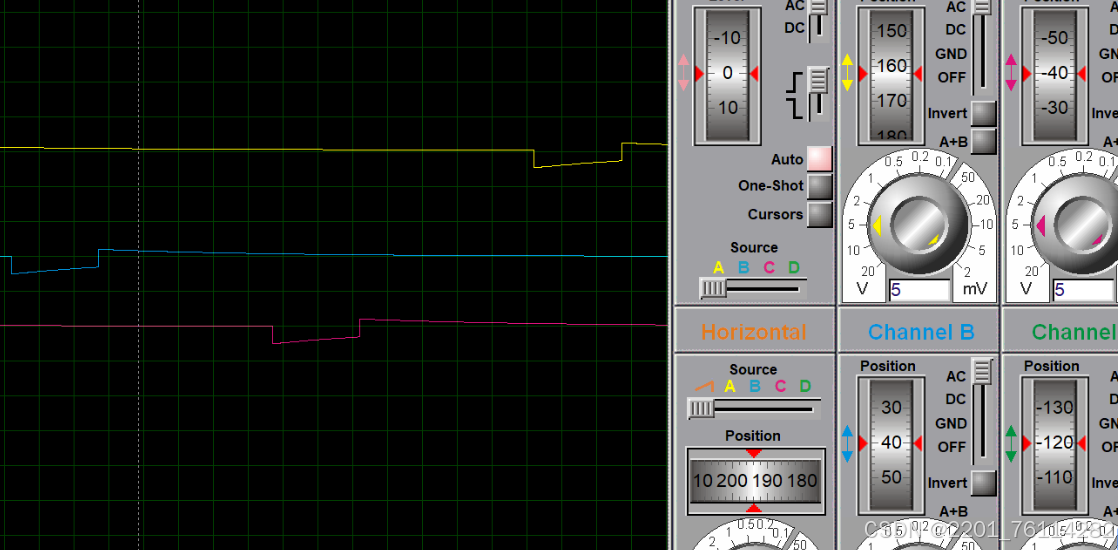Click the DC label for Channel B coupling
The height and width of the screenshot is (550, 1118).
pyautogui.click(x=956, y=399)
